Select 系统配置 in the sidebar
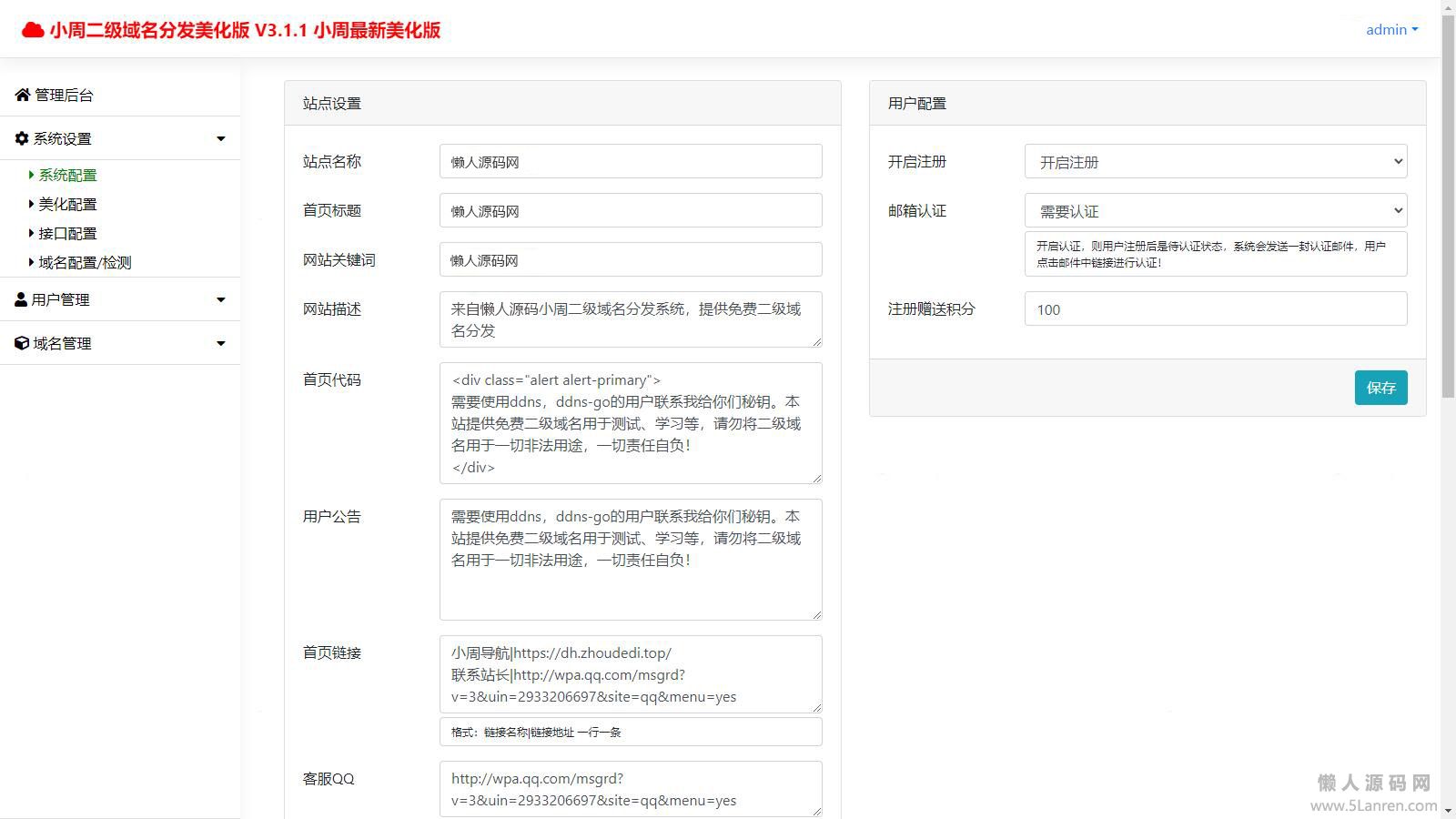Viewport: 1456px width, 819px height. [x=67, y=175]
